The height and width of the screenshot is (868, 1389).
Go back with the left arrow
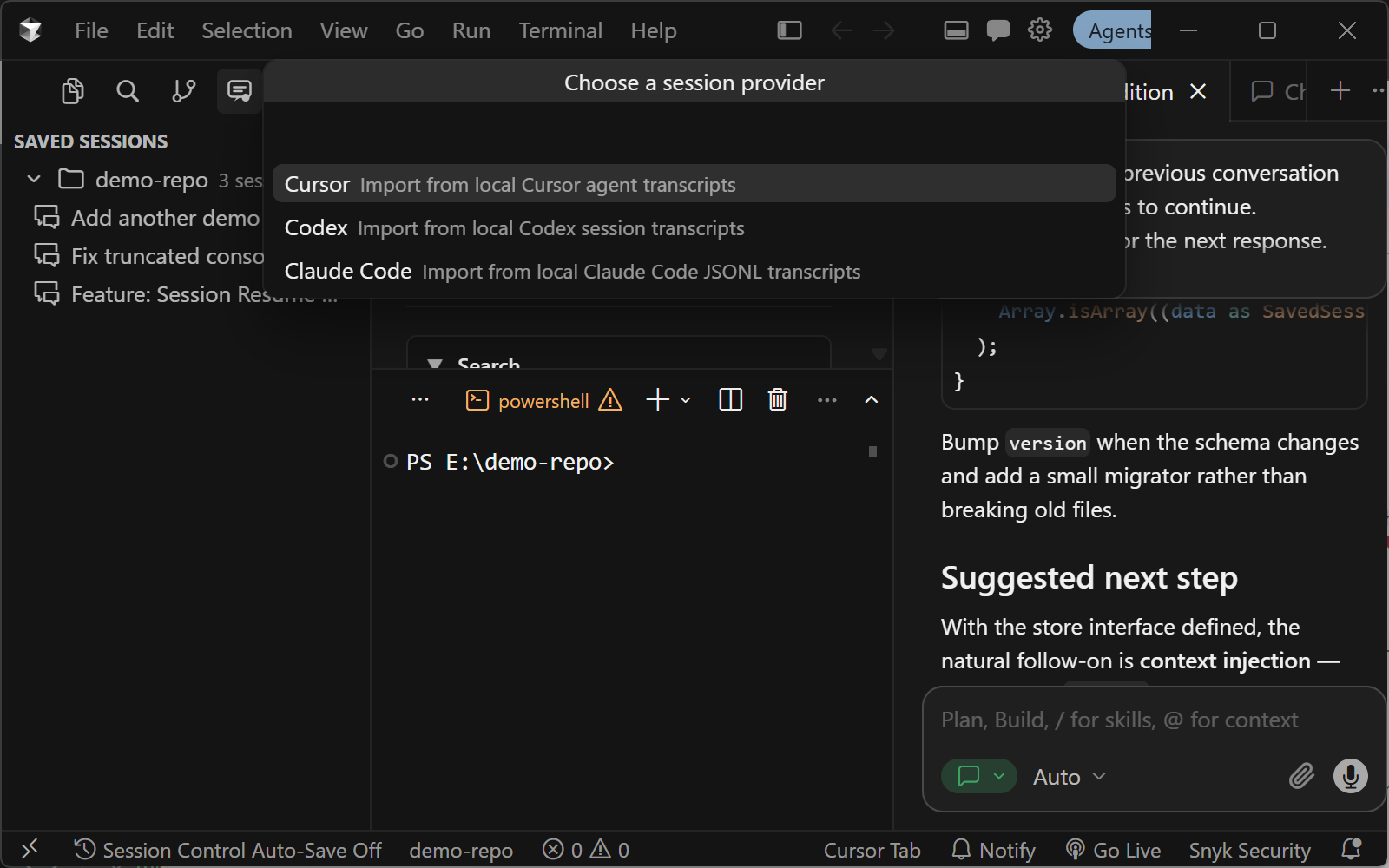point(841,30)
